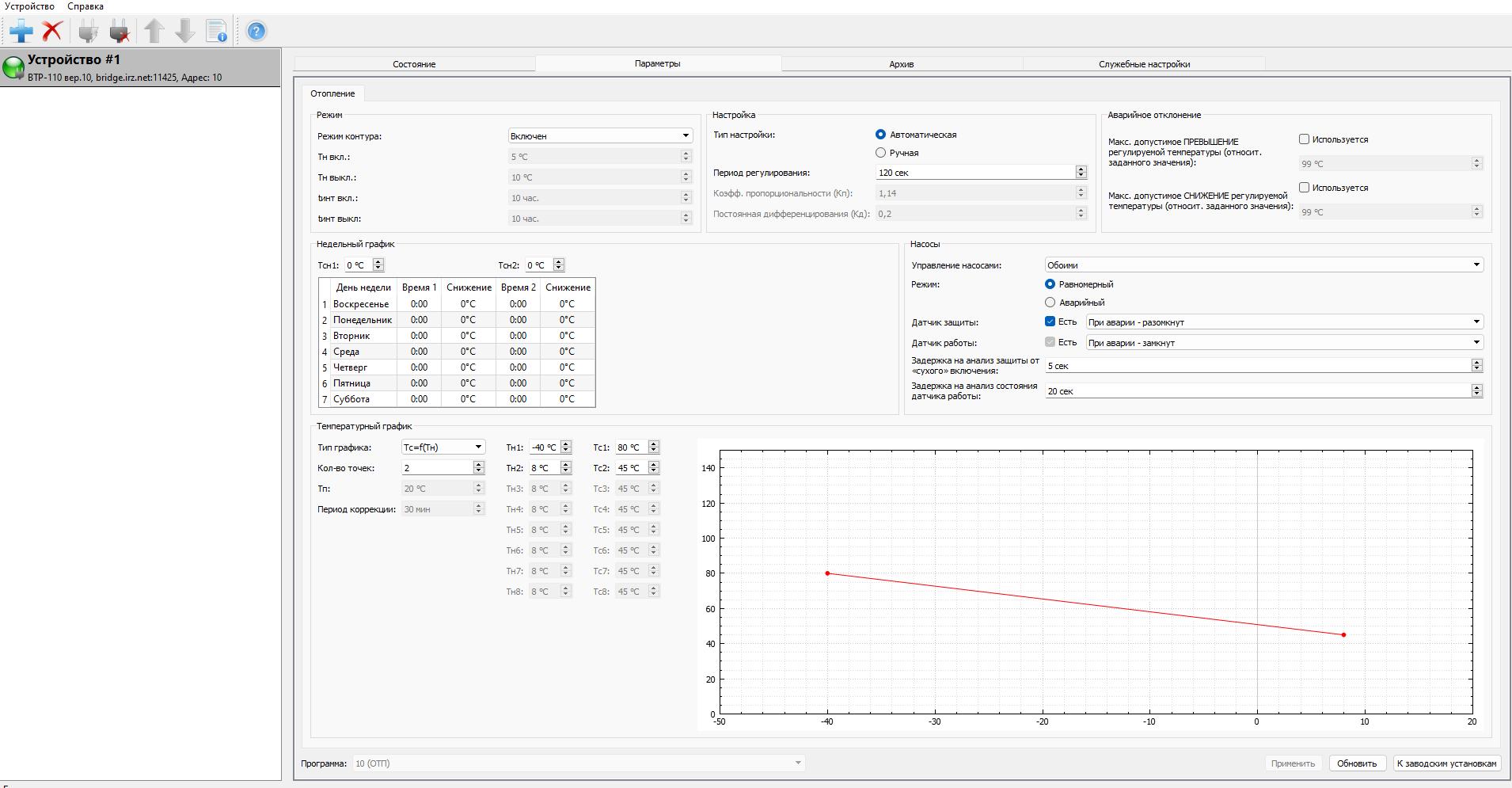1512x788 pixels.
Task: Click the Суббота row label
Action: [351, 399]
